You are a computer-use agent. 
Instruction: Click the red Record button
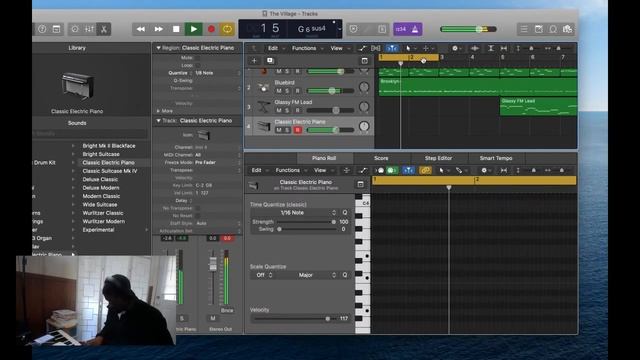[x=211, y=29]
